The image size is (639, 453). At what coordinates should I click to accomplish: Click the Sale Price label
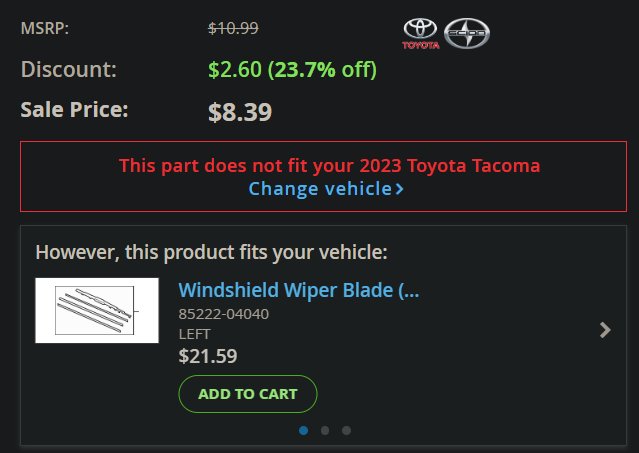[x=75, y=110]
